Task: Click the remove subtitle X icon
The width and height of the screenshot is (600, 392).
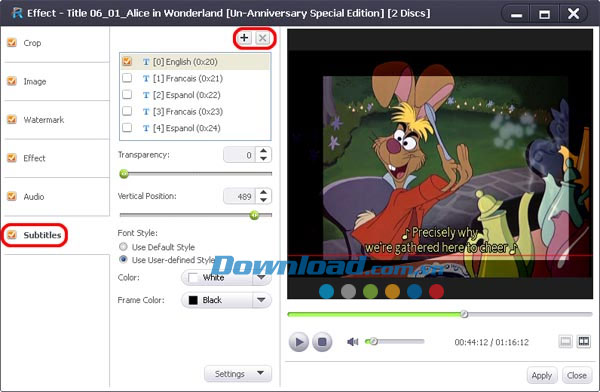Action: (262, 38)
